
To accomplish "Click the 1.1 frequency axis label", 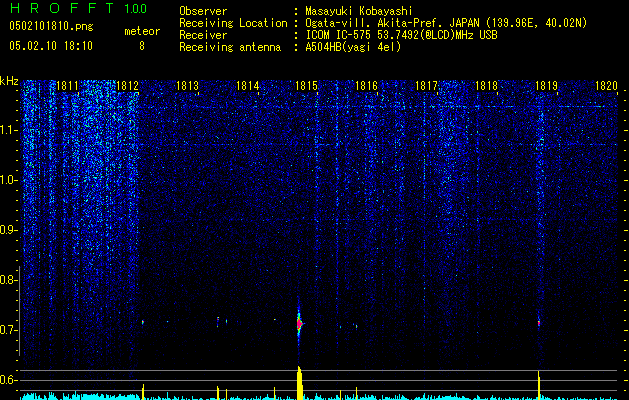I will click(x=8, y=130).
